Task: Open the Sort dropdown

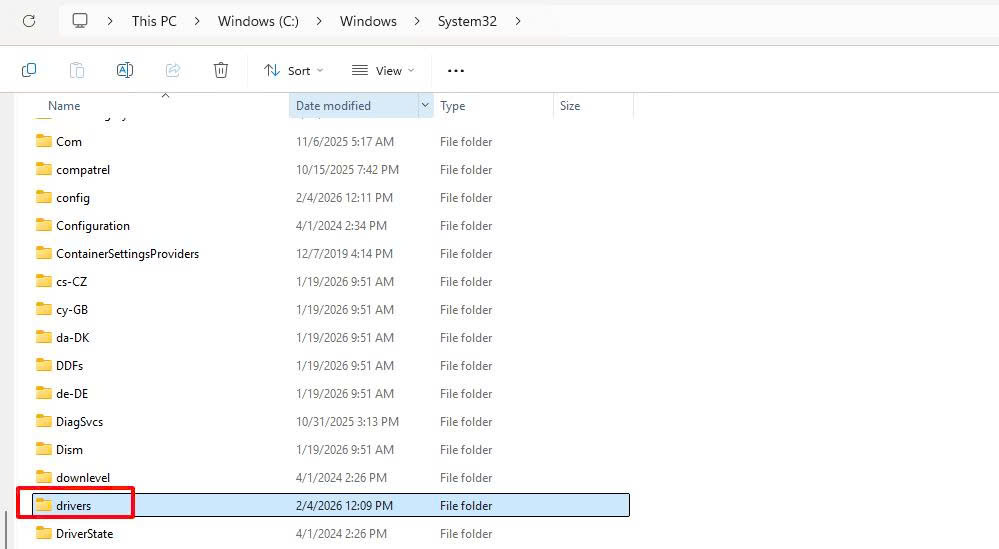Action: pos(294,71)
